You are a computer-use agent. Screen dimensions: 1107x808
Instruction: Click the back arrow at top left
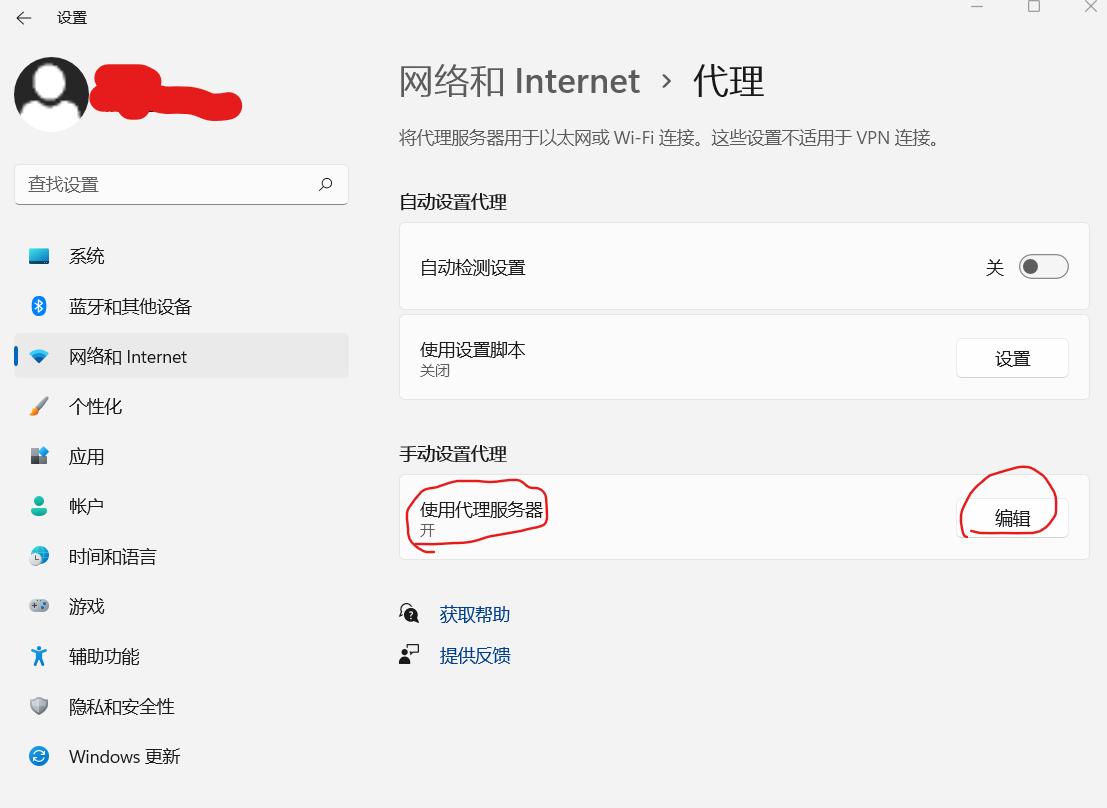pos(22,17)
